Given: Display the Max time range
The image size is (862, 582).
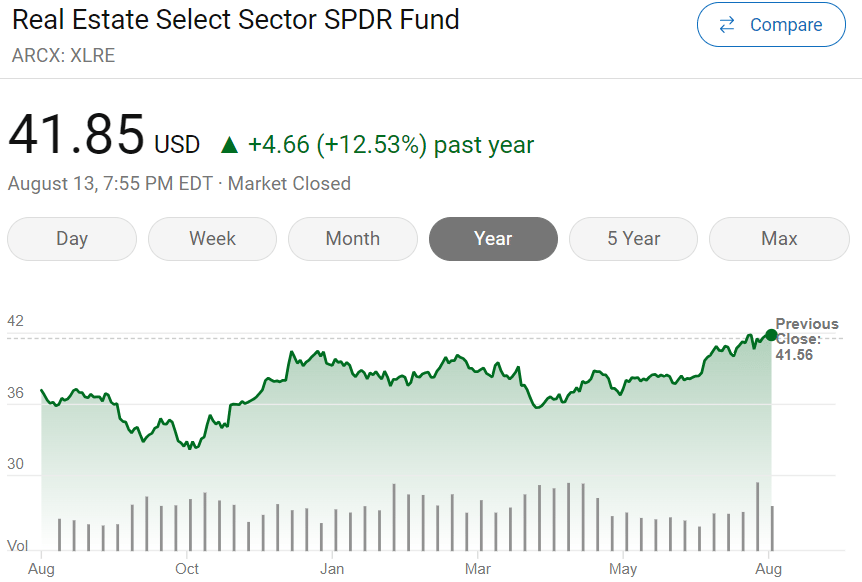Looking at the screenshot, I should coord(779,239).
